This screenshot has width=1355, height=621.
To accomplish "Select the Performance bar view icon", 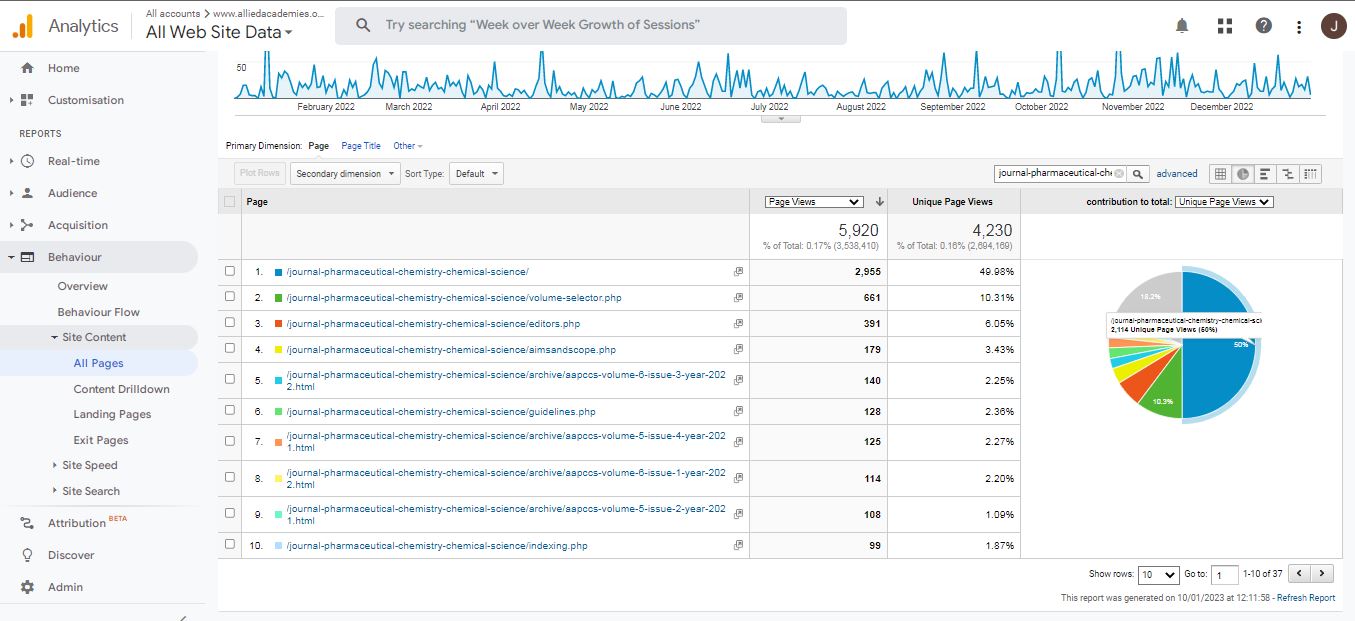I will pos(1265,174).
